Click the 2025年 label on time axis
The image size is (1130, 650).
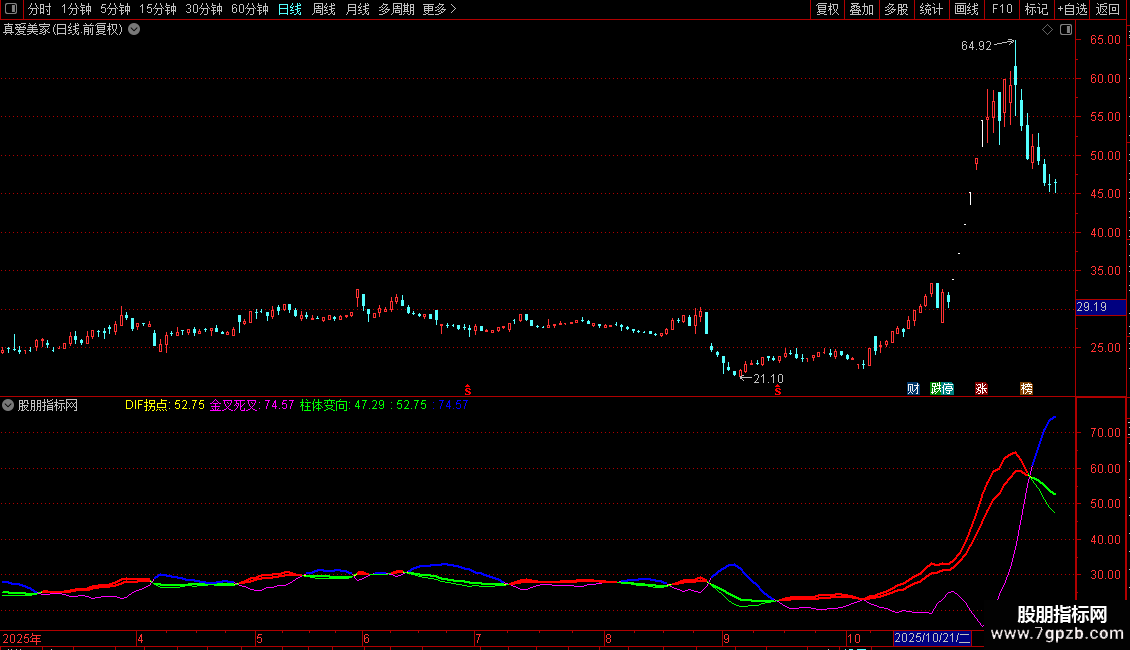click(22, 638)
